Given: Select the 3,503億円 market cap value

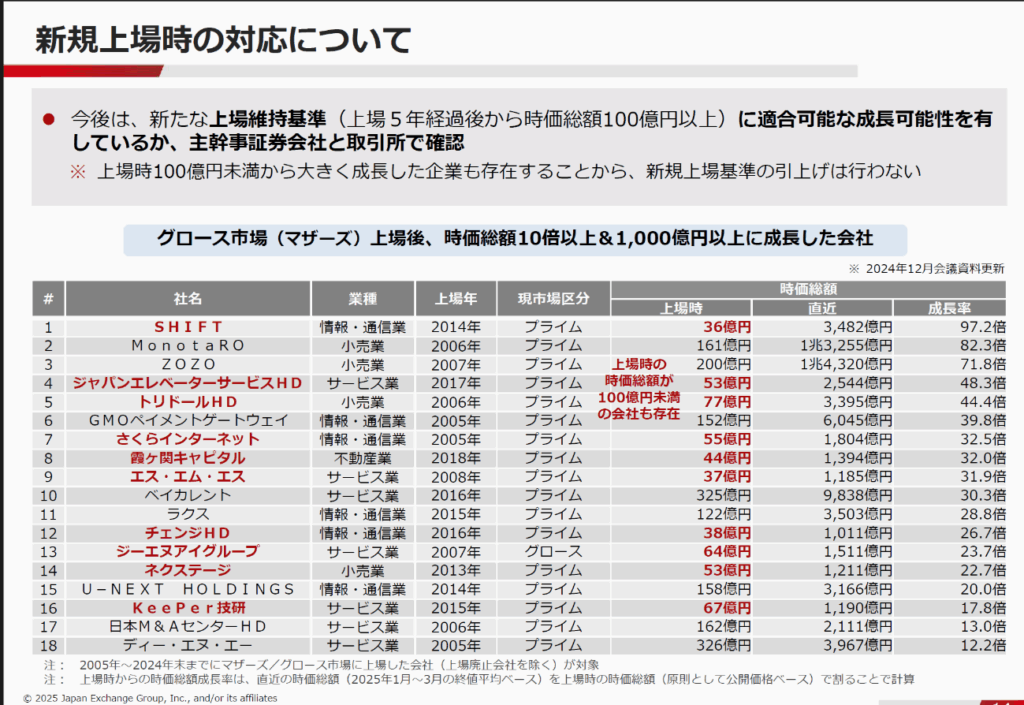Looking at the screenshot, I should click(x=857, y=514).
